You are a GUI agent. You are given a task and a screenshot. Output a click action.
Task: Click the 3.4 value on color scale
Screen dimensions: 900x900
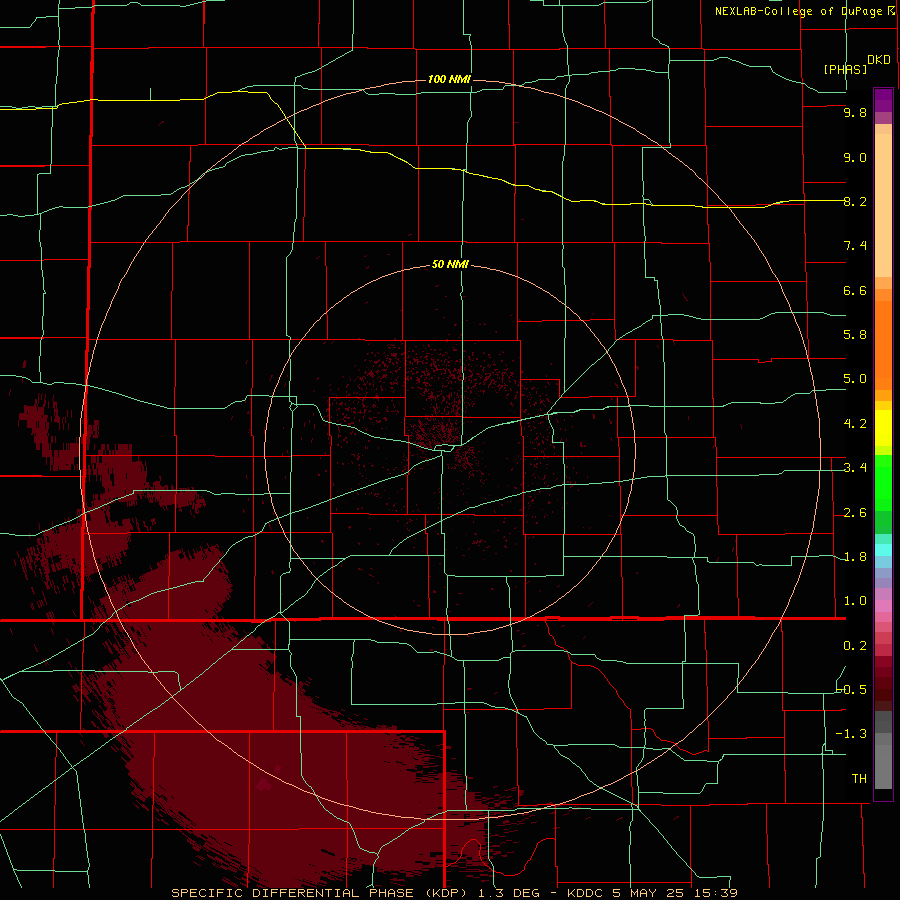pos(855,468)
